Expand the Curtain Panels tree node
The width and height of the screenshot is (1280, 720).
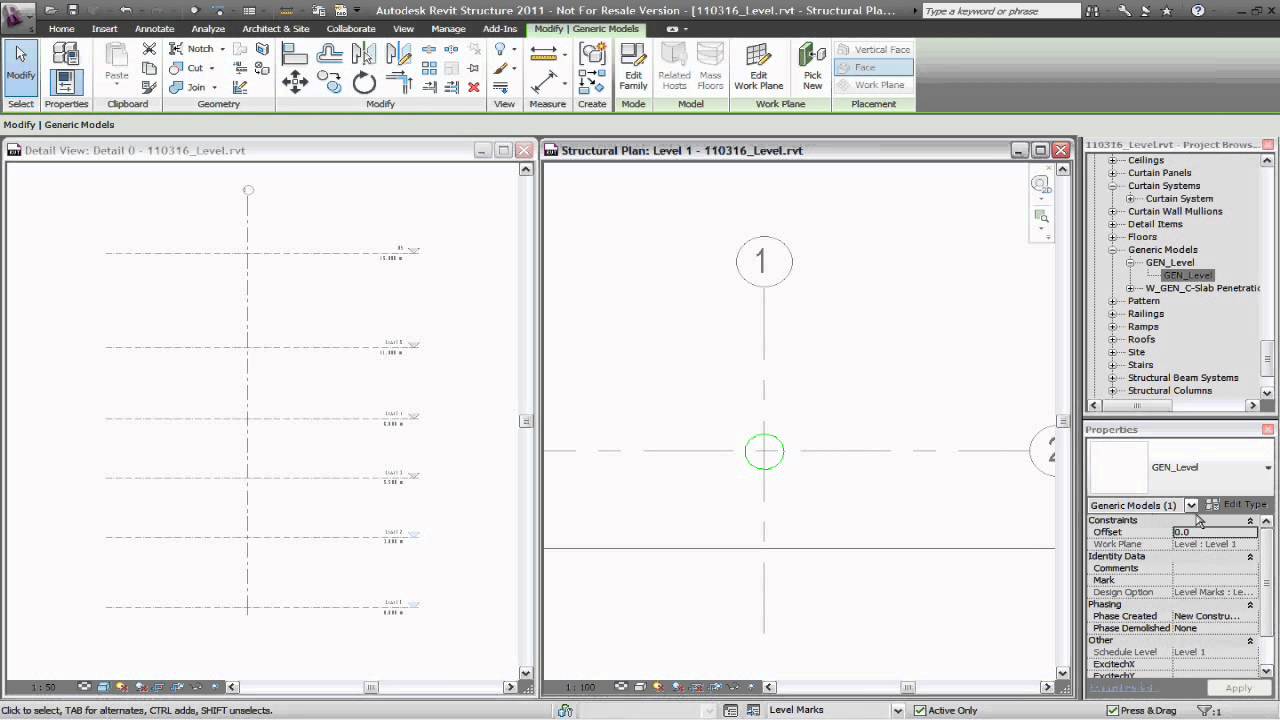(1112, 173)
